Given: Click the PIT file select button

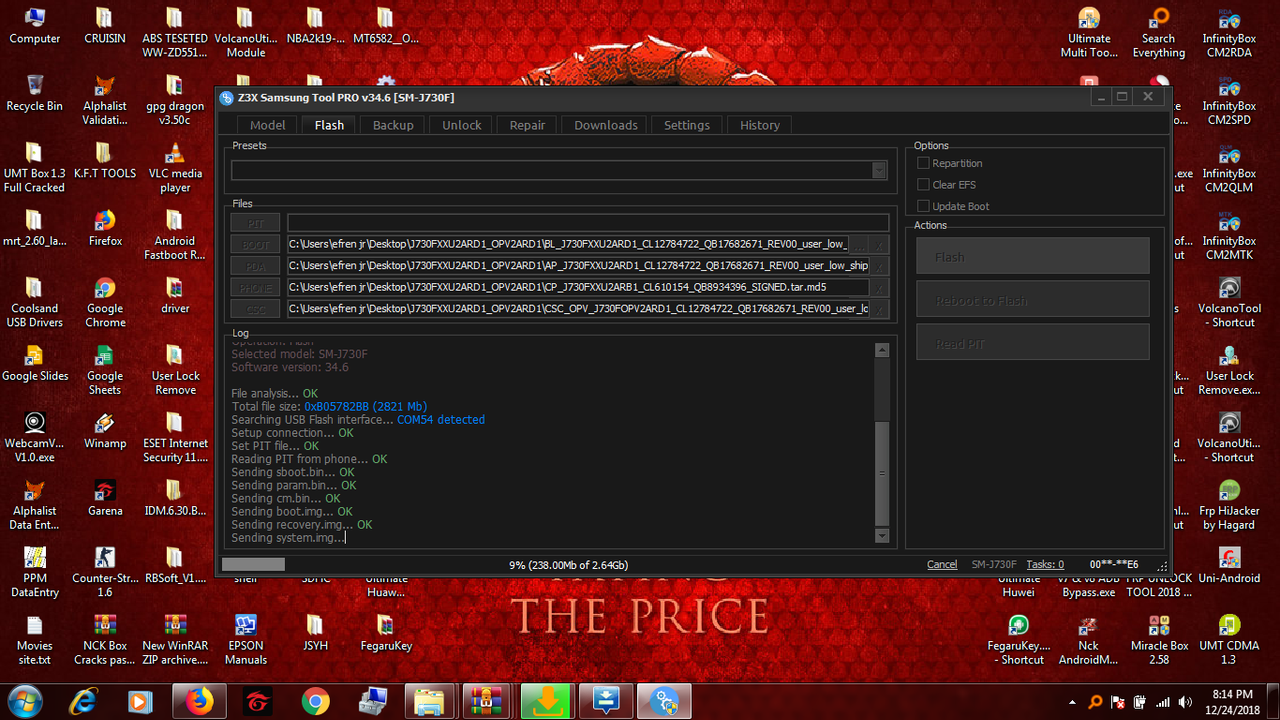Looking at the screenshot, I should click(x=256, y=223).
